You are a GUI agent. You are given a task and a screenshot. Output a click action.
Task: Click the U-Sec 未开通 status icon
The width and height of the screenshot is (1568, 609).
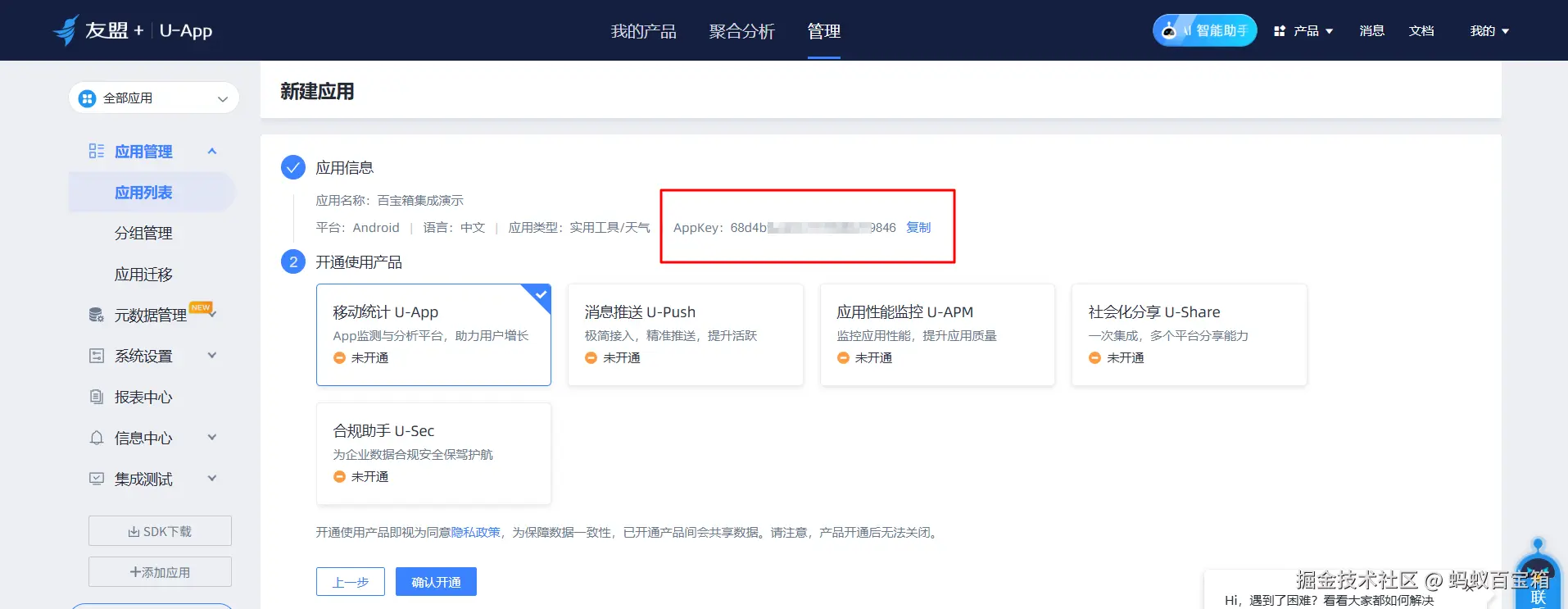[x=339, y=477]
